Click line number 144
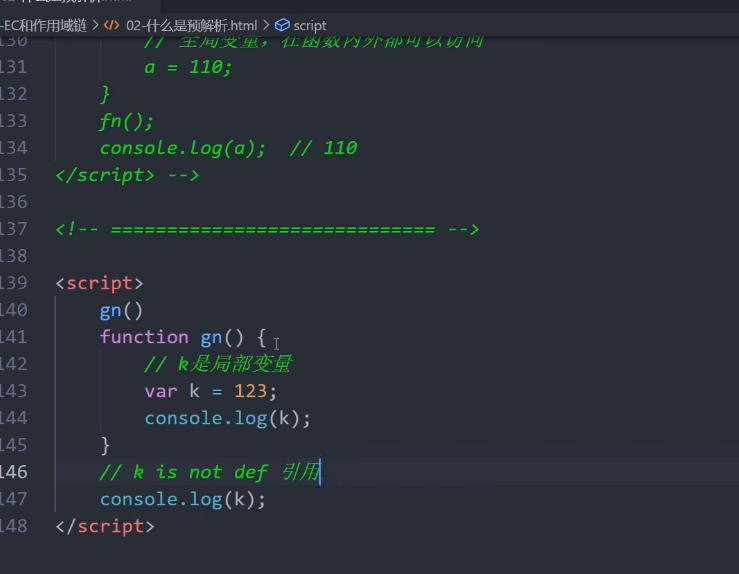 pos(13,418)
